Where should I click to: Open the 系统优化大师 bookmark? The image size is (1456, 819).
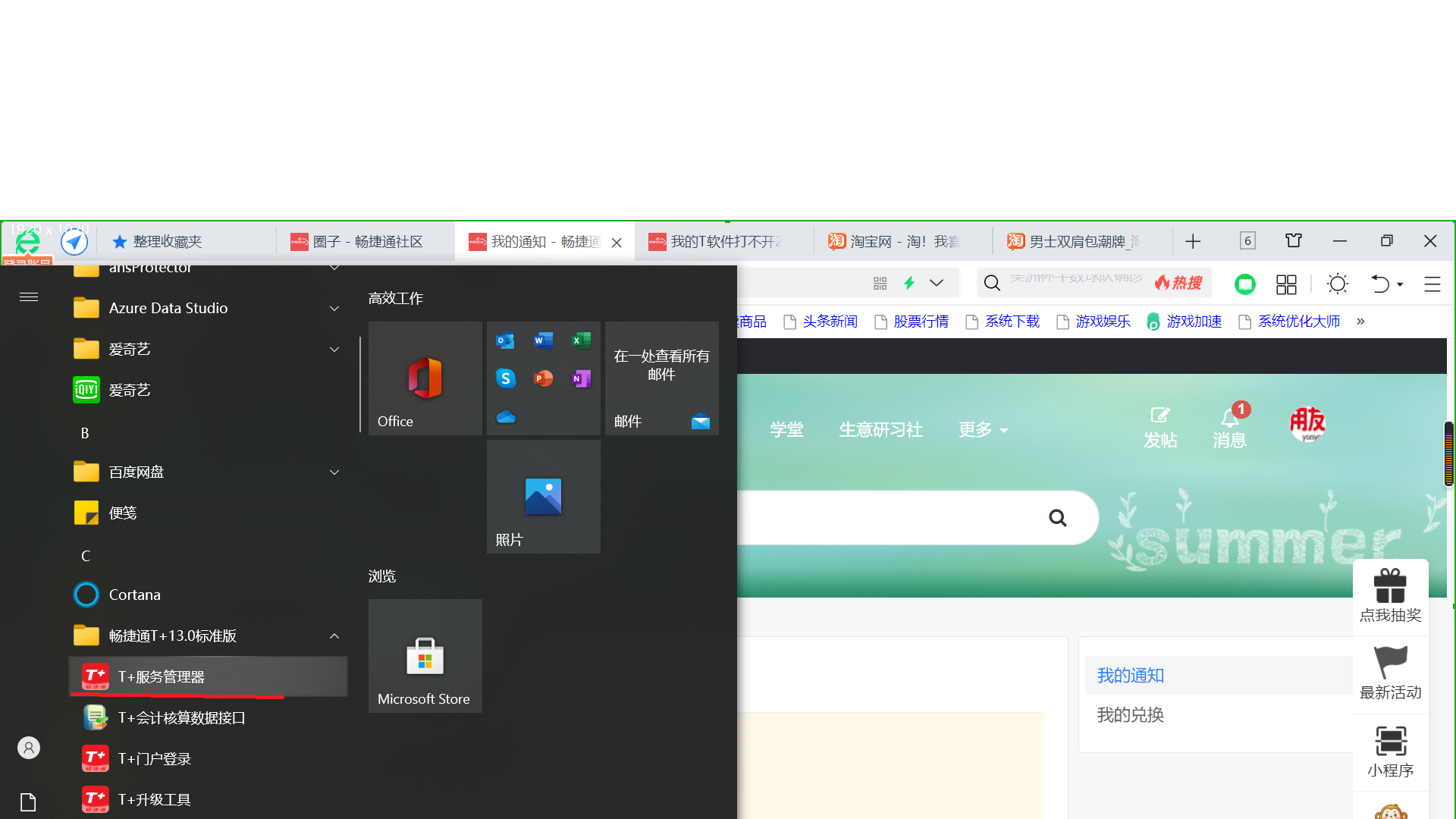coord(1290,322)
